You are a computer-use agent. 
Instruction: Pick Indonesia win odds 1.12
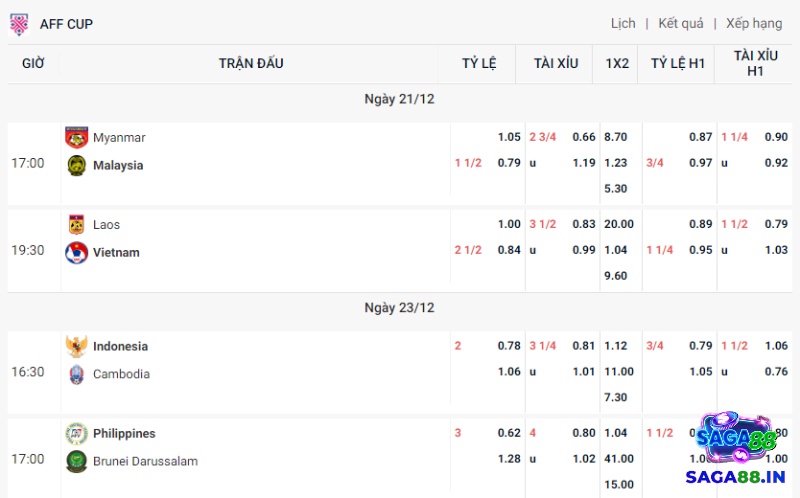coord(616,346)
